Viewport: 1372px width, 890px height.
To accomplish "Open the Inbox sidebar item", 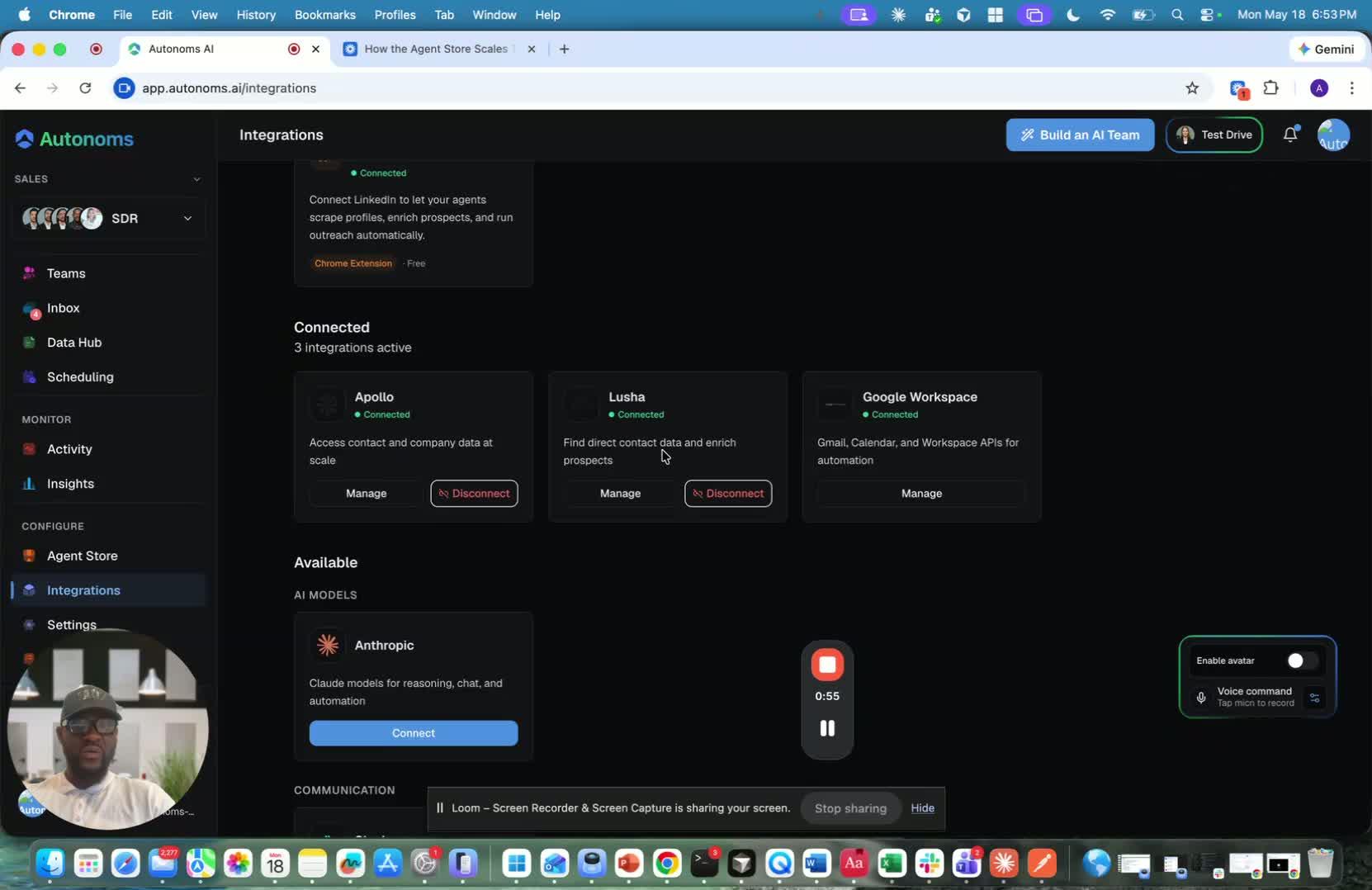I will pos(64,308).
